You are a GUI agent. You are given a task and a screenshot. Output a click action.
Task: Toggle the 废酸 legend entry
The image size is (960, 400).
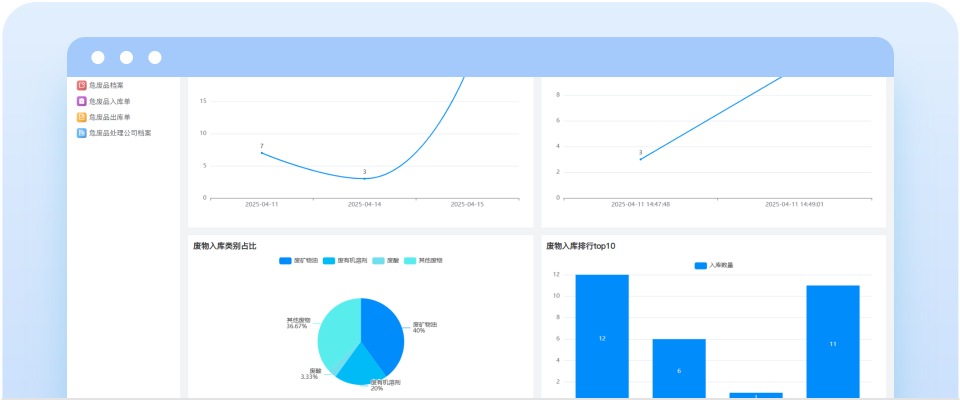(x=386, y=260)
